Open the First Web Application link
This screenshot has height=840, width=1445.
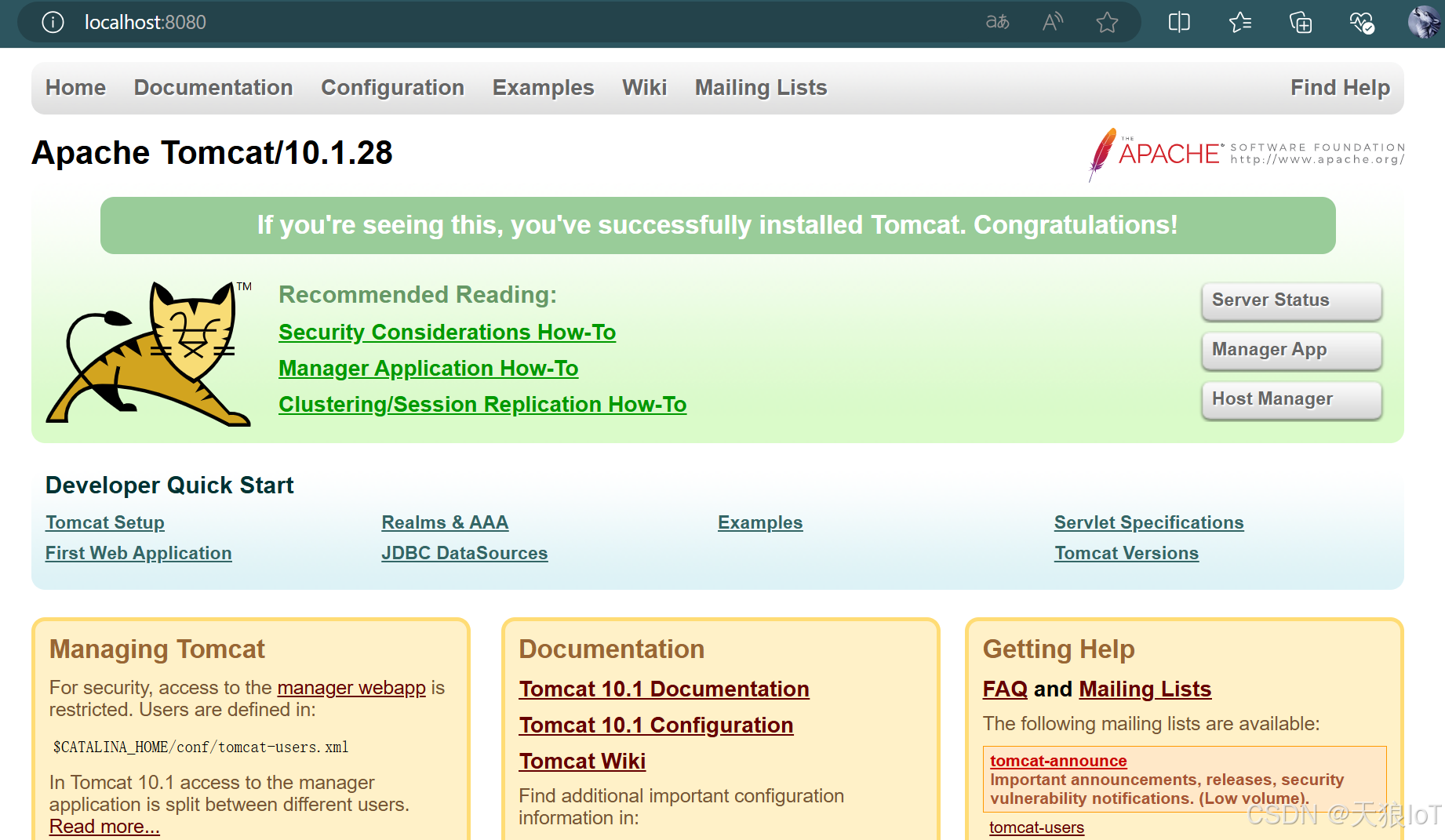139,553
